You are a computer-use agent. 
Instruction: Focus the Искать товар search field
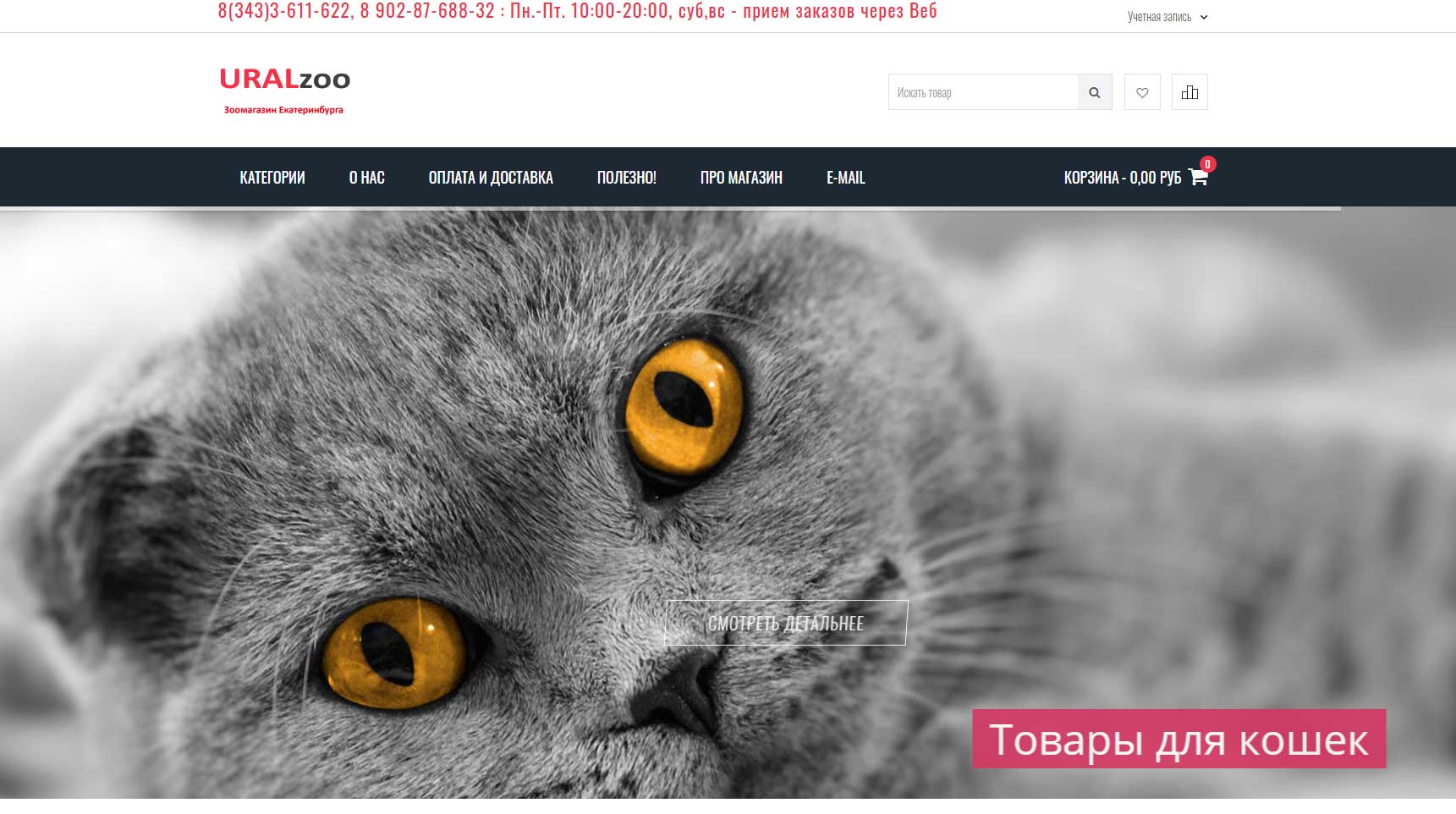[983, 92]
